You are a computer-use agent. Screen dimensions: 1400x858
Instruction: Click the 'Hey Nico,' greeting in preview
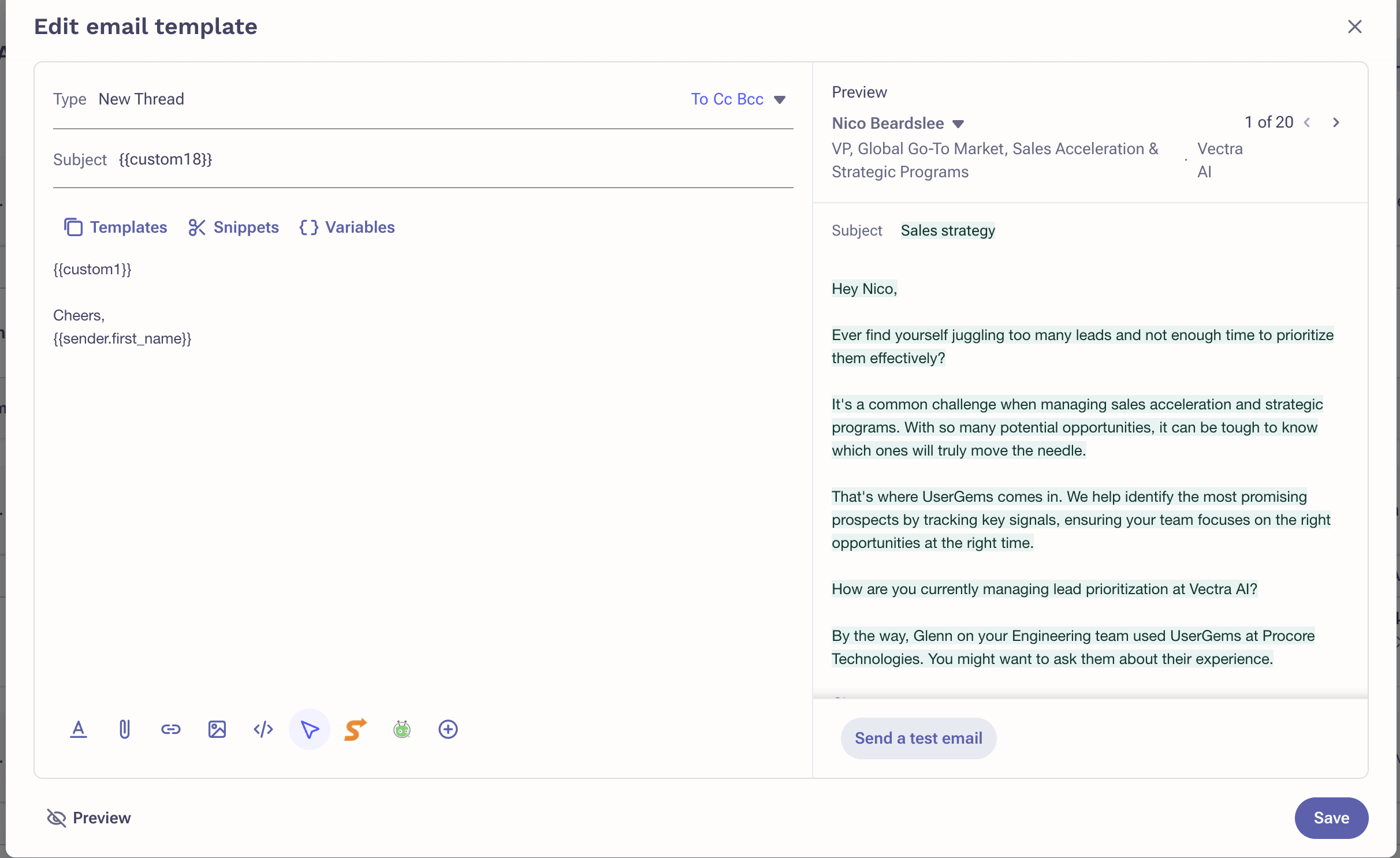[x=864, y=289]
